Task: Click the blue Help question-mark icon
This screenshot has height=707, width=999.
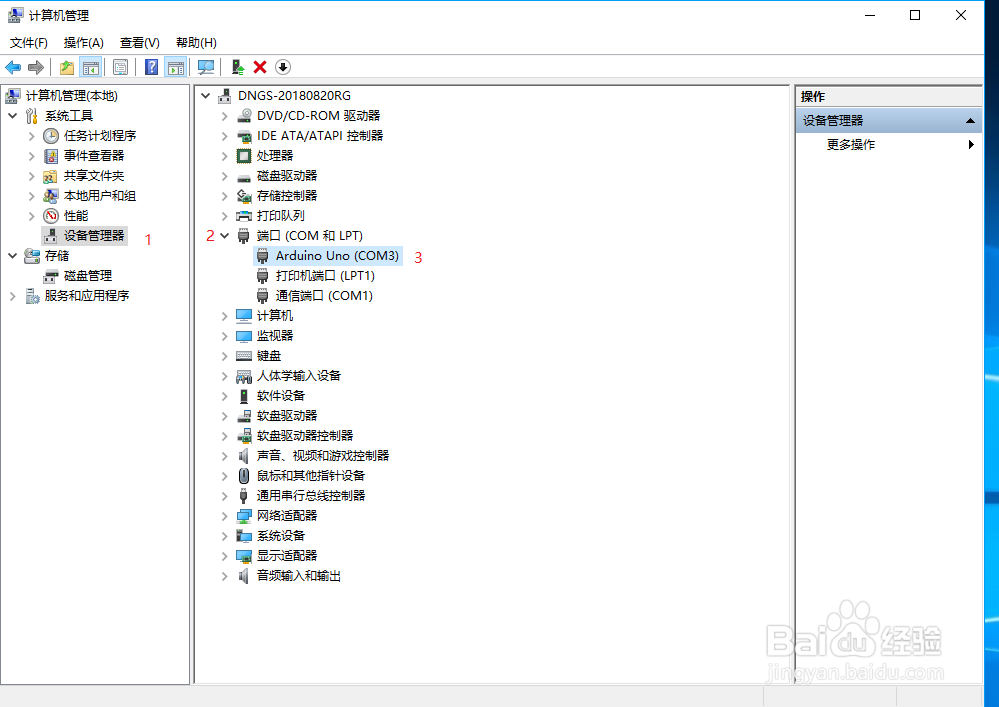Action: coord(151,67)
